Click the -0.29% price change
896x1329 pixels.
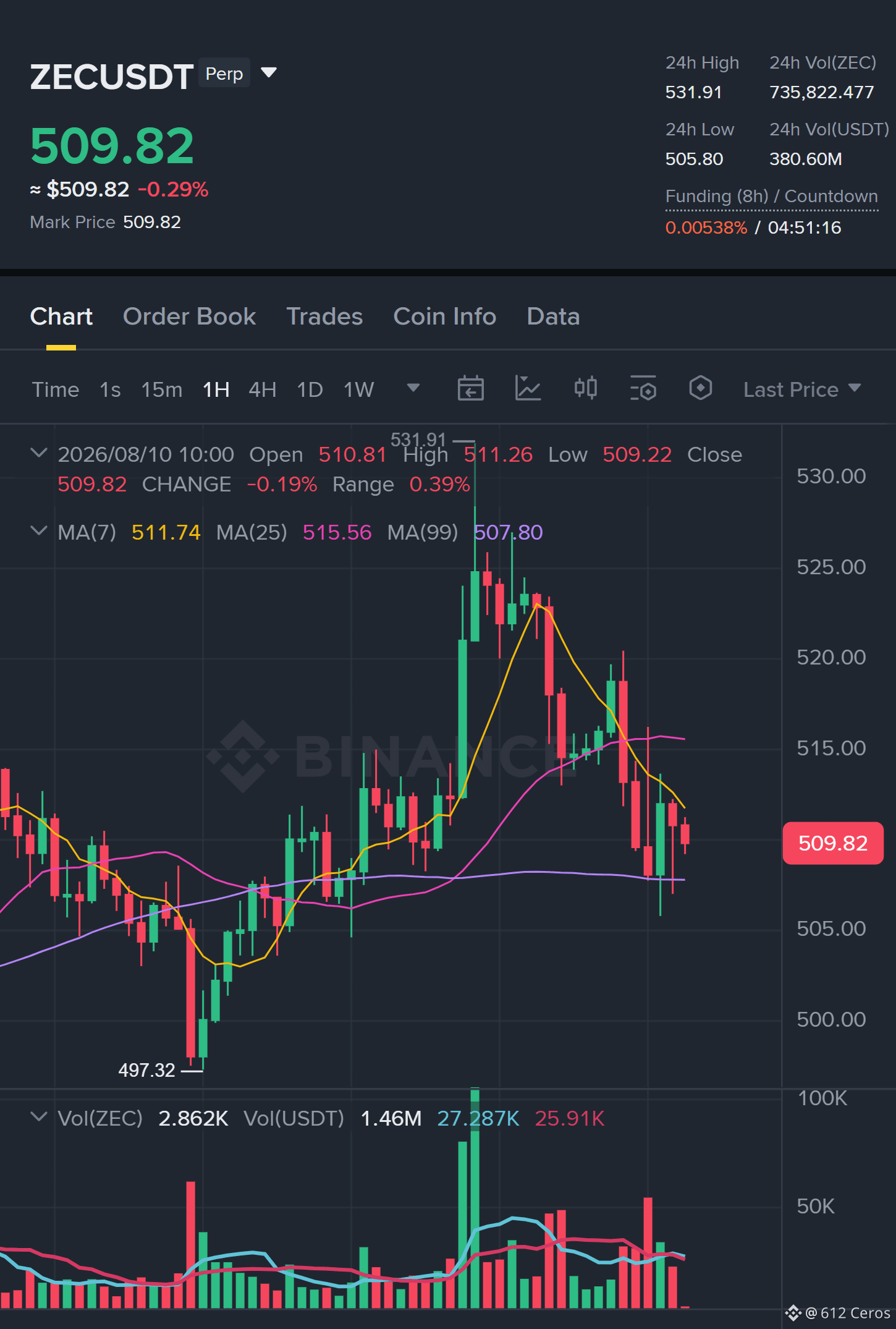tap(173, 189)
